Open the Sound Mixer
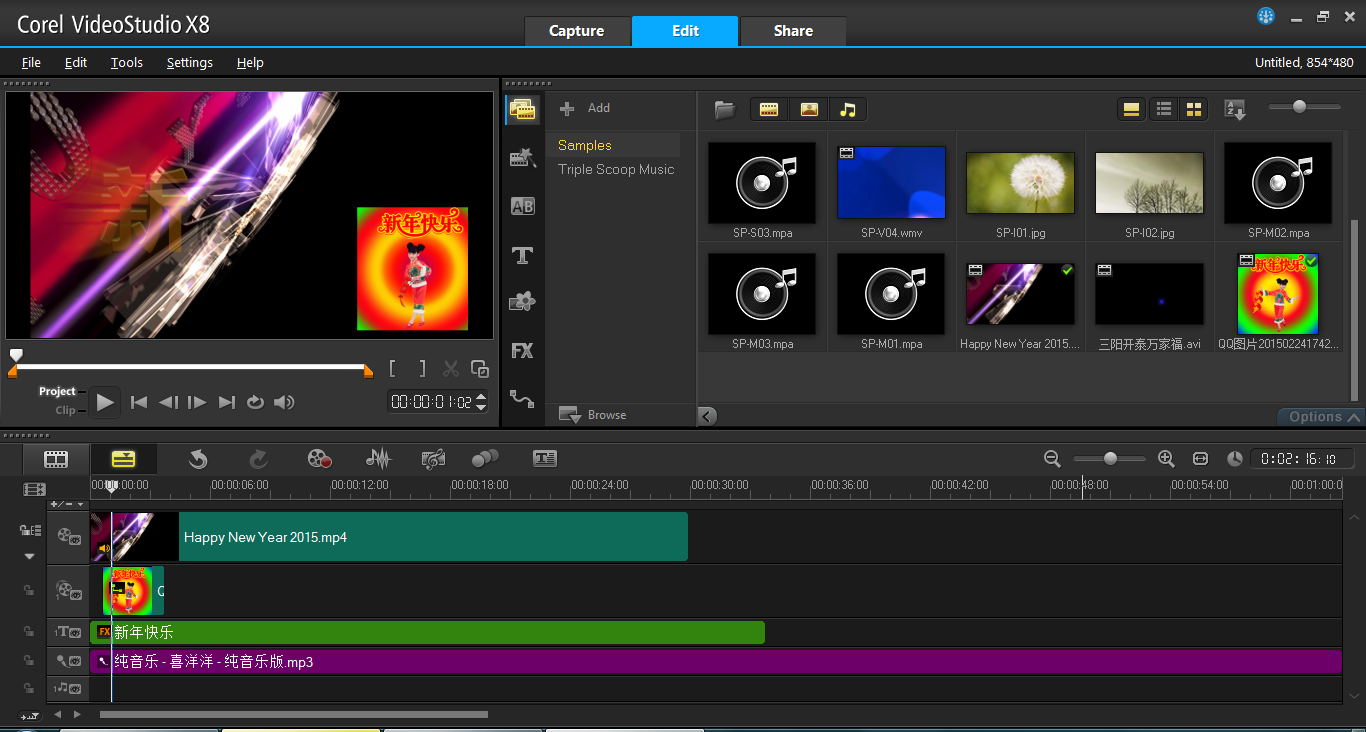1366x732 pixels. click(379, 459)
